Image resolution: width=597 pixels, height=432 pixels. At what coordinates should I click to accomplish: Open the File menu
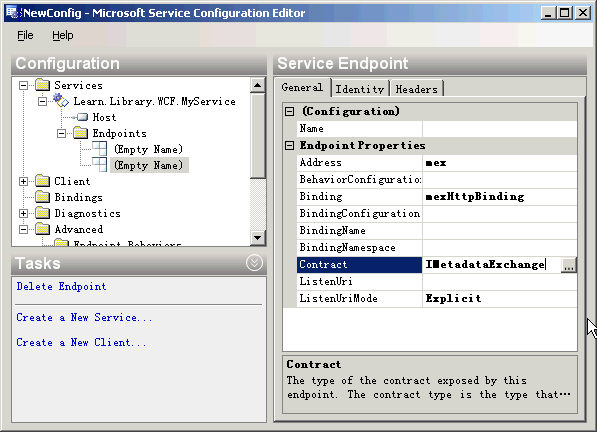25,35
